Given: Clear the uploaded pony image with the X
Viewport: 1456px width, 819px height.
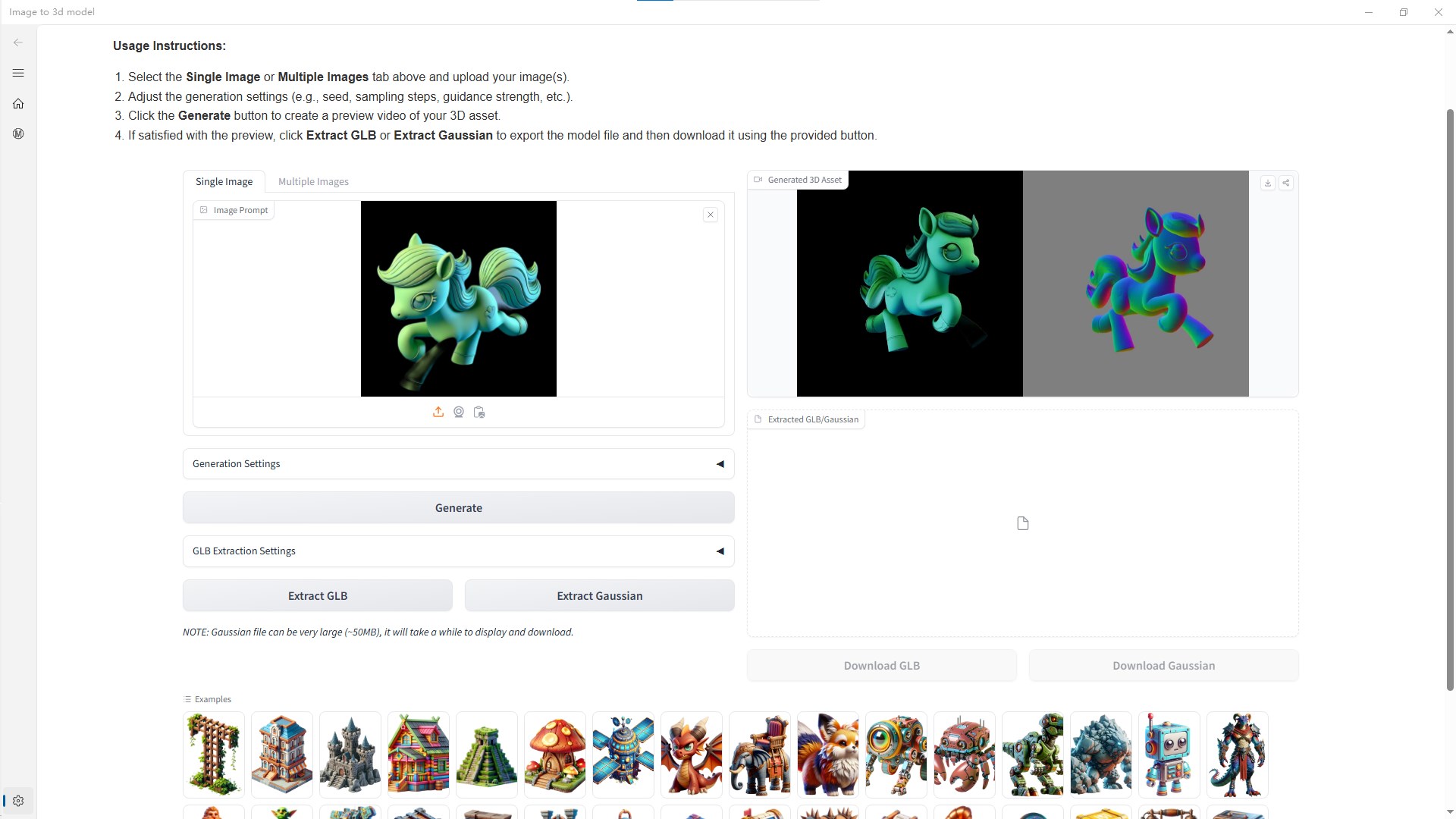Looking at the screenshot, I should tap(710, 215).
